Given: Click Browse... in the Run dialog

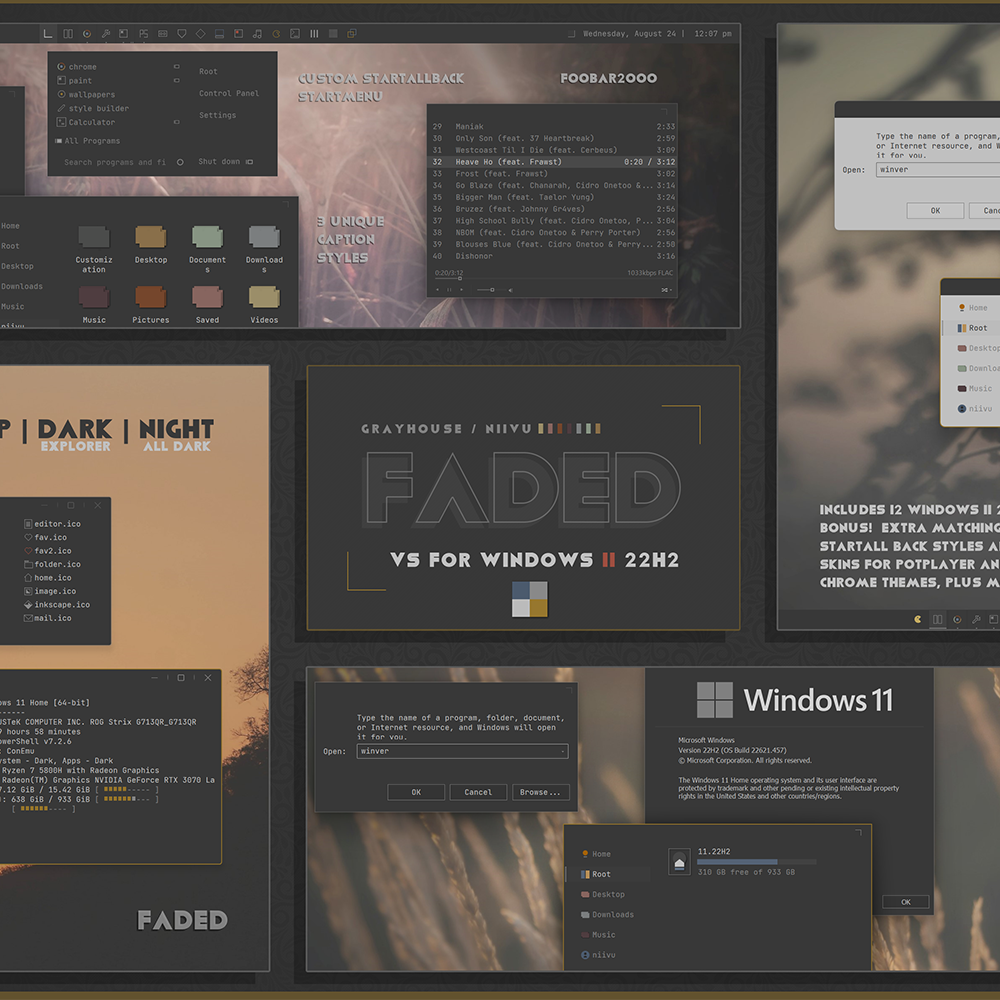Looking at the screenshot, I should [541, 792].
